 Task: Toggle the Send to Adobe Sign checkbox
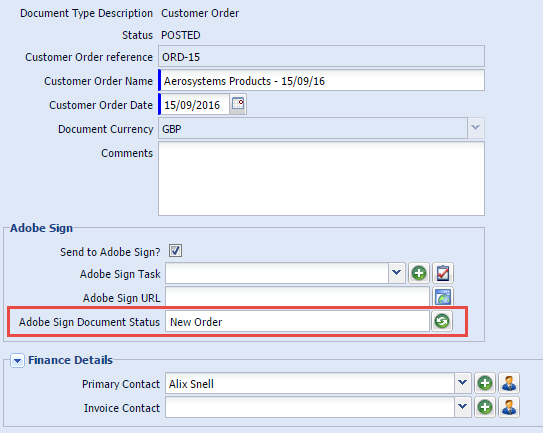pyautogui.click(x=175, y=250)
